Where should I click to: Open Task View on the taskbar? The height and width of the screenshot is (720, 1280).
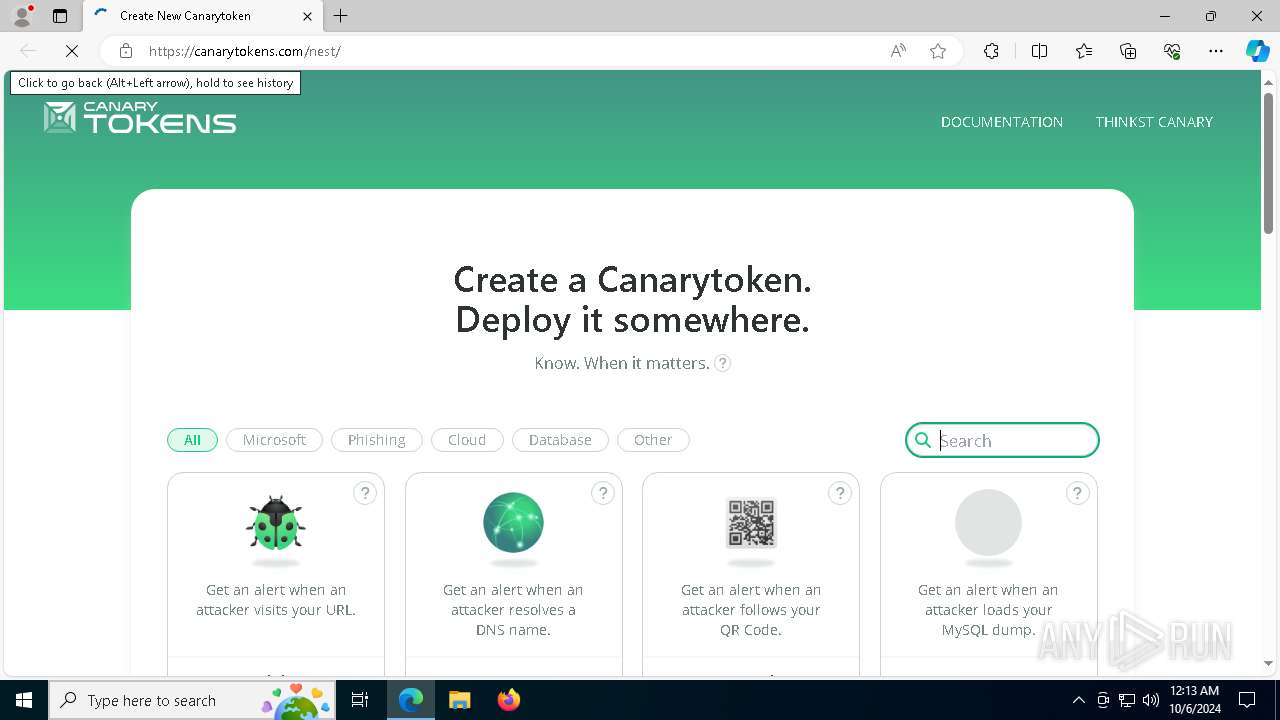tap(360, 700)
